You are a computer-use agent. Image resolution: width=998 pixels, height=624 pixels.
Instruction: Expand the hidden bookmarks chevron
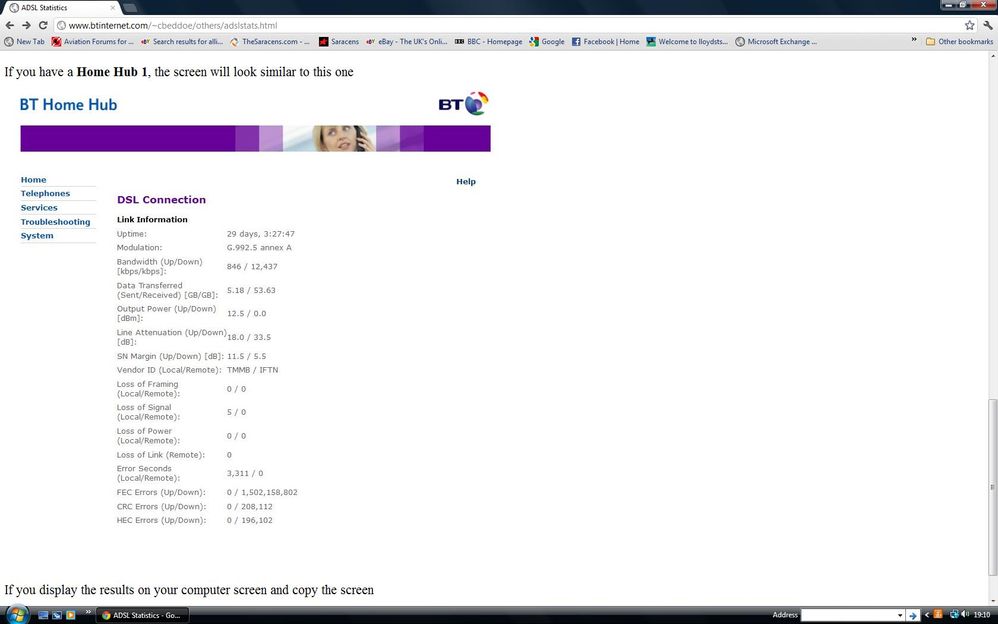[914, 40]
